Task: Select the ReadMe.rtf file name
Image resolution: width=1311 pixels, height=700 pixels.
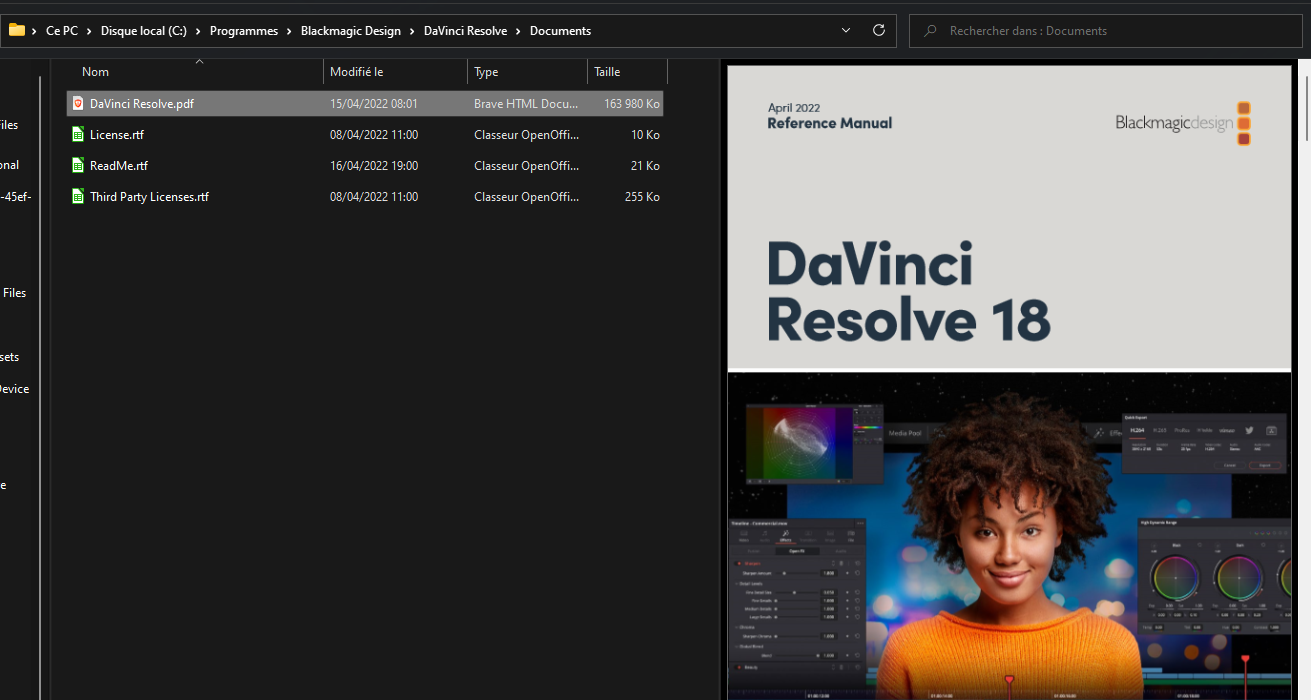Action: click(119, 166)
